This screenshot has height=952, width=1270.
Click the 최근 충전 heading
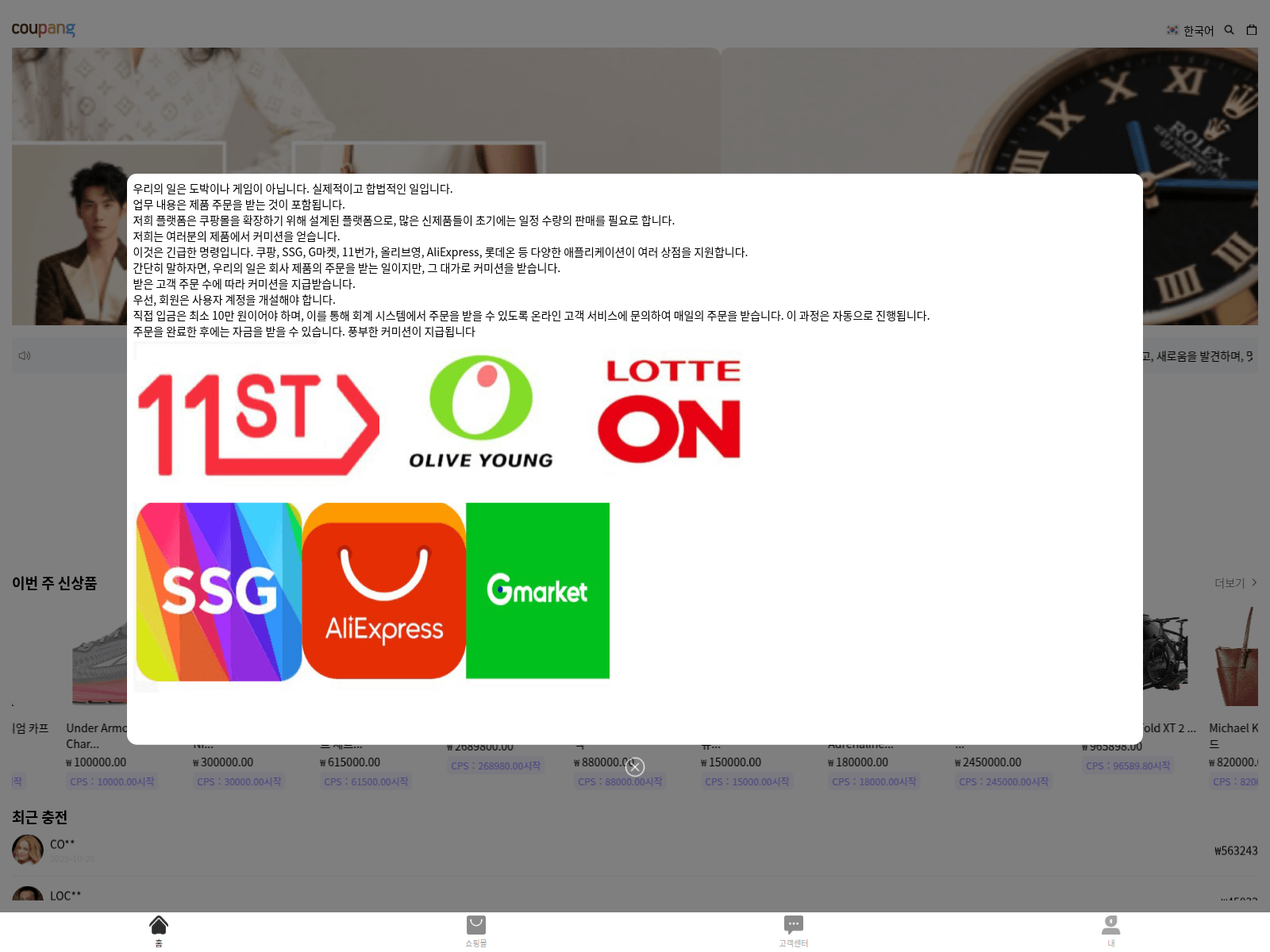point(40,817)
